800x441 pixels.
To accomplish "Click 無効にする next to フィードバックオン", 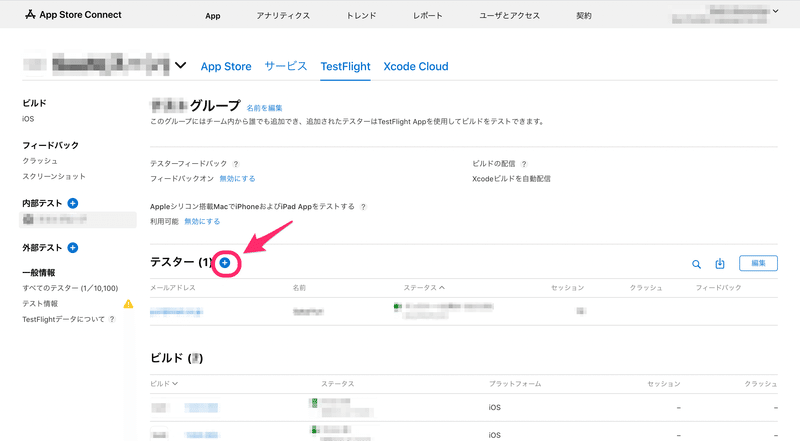I will pyautogui.click(x=237, y=179).
